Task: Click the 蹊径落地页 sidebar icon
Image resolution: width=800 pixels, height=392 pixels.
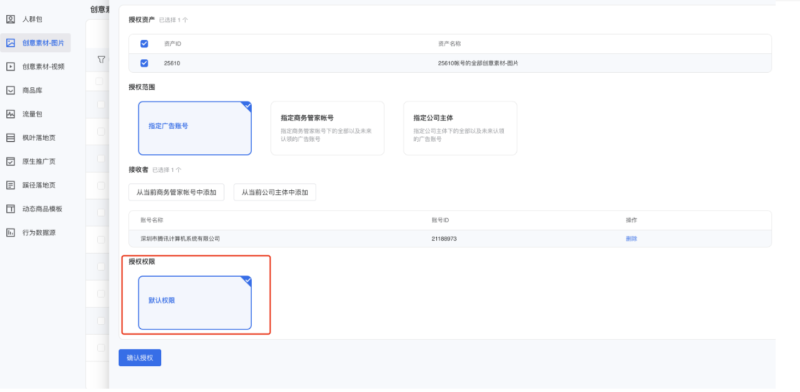Action: click(x=10, y=185)
